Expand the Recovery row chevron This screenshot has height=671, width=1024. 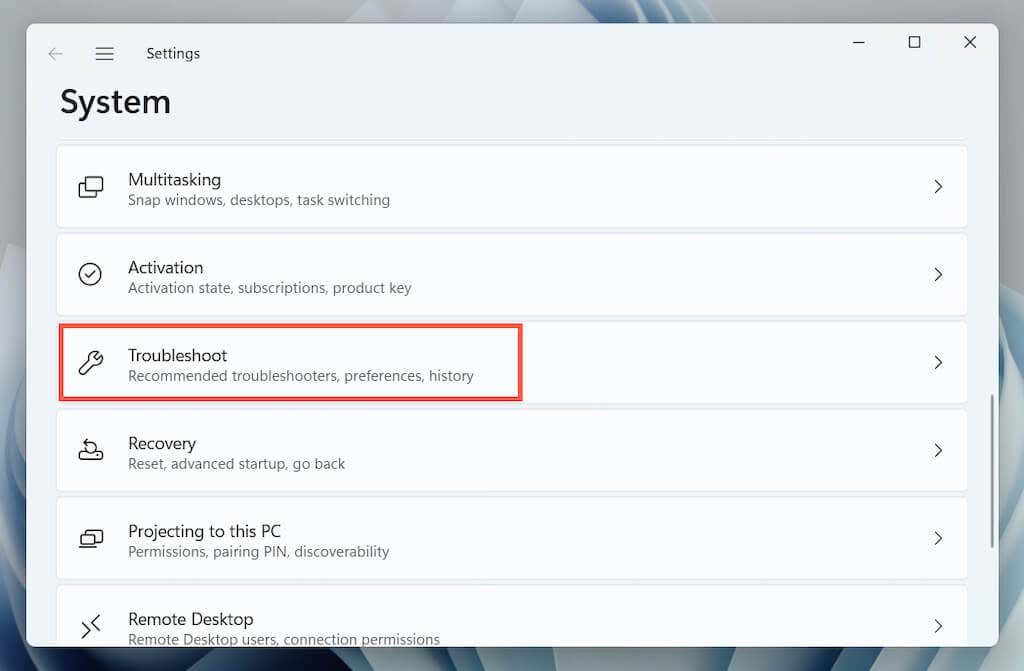click(938, 450)
